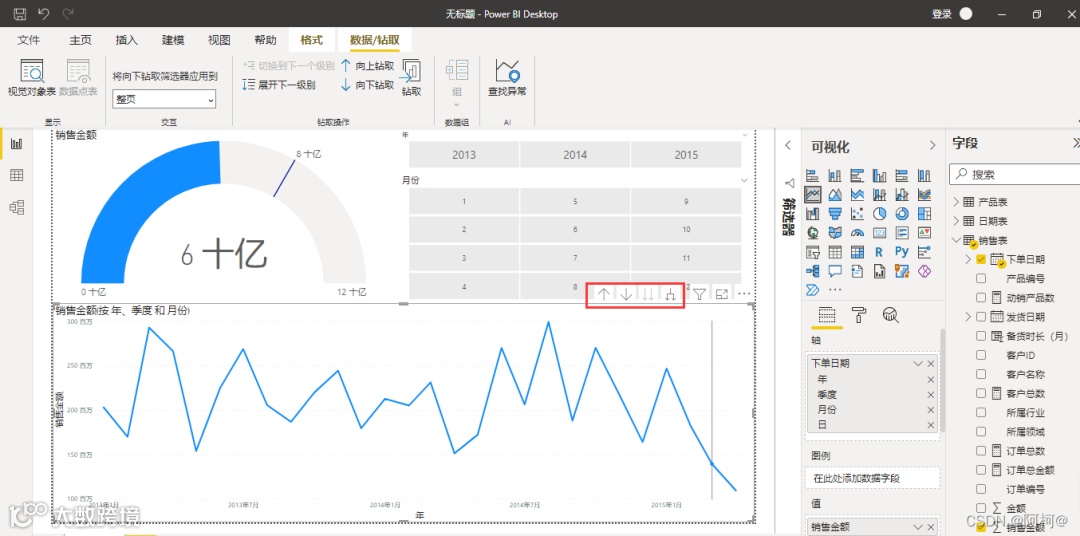This screenshot has width=1080, height=536.
Task: Select the matrix visual icon
Action: tap(857, 252)
